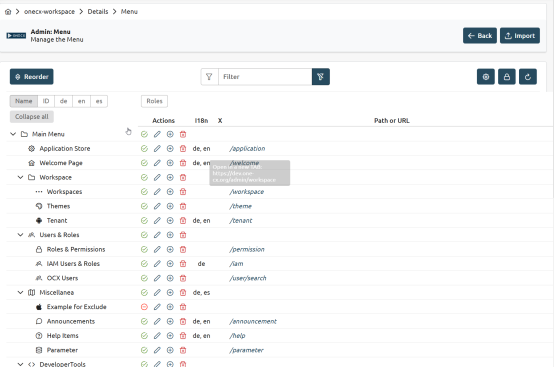Click the circle-dot toolbar button

tap(486, 77)
